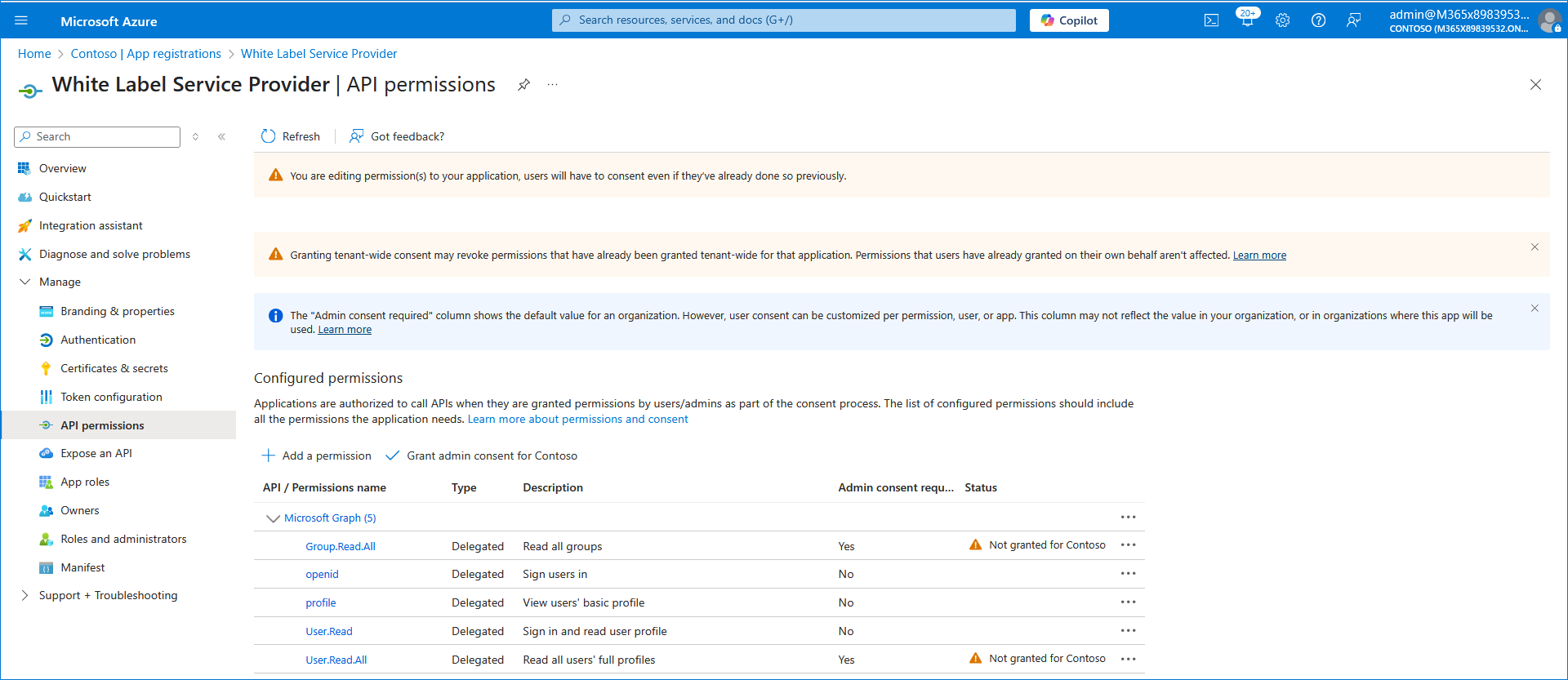Click the top search resources field
Screen dimensions: 1568x680
coord(784,20)
